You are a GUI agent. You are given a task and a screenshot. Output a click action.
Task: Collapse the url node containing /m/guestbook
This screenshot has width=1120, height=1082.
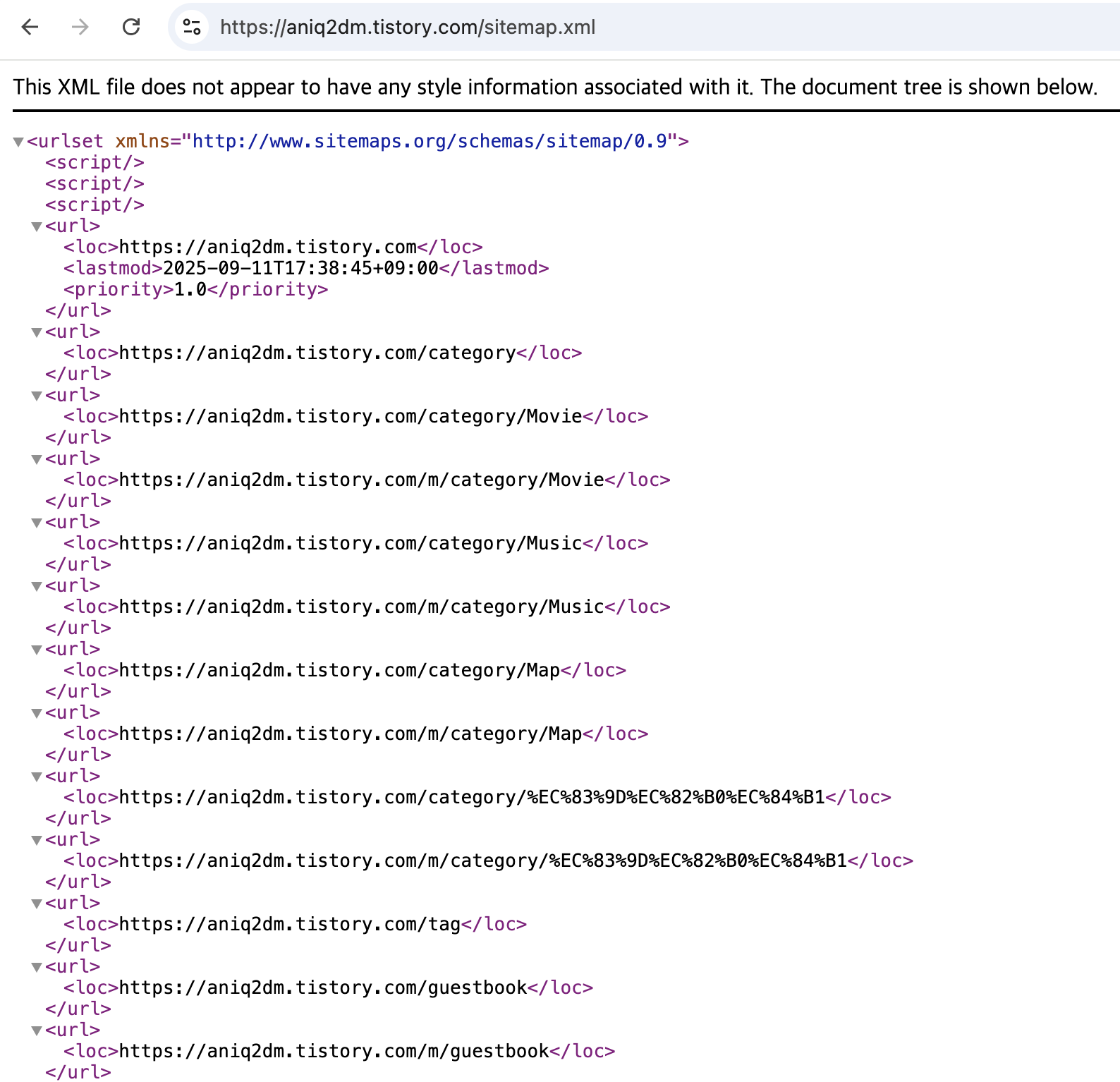[x=37, y=1031]
